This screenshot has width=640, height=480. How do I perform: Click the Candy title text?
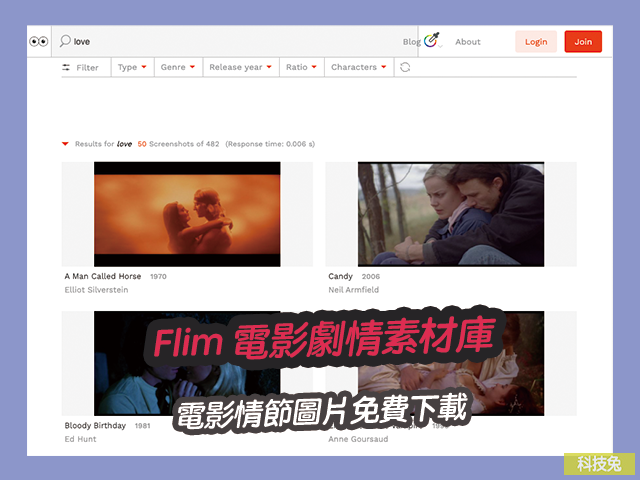click(x=340, y=276)
